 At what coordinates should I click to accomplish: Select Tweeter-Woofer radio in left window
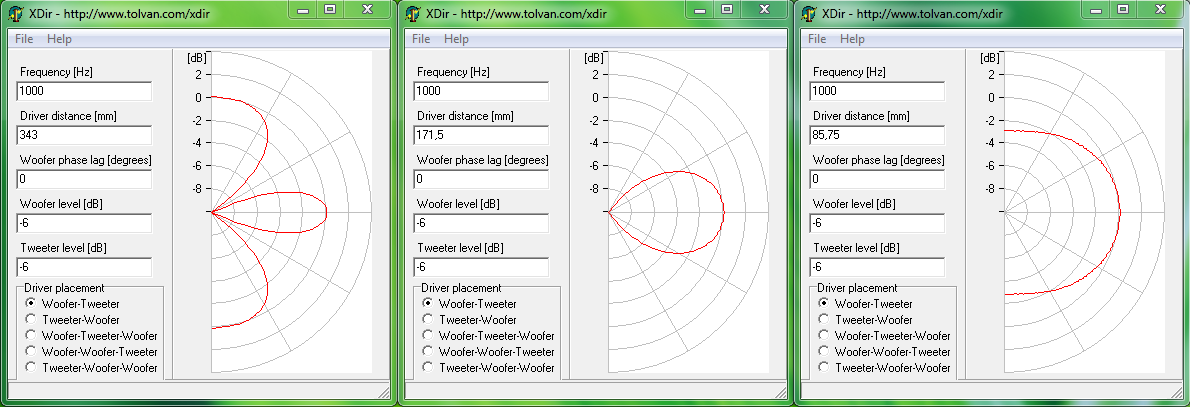[31, 320]
